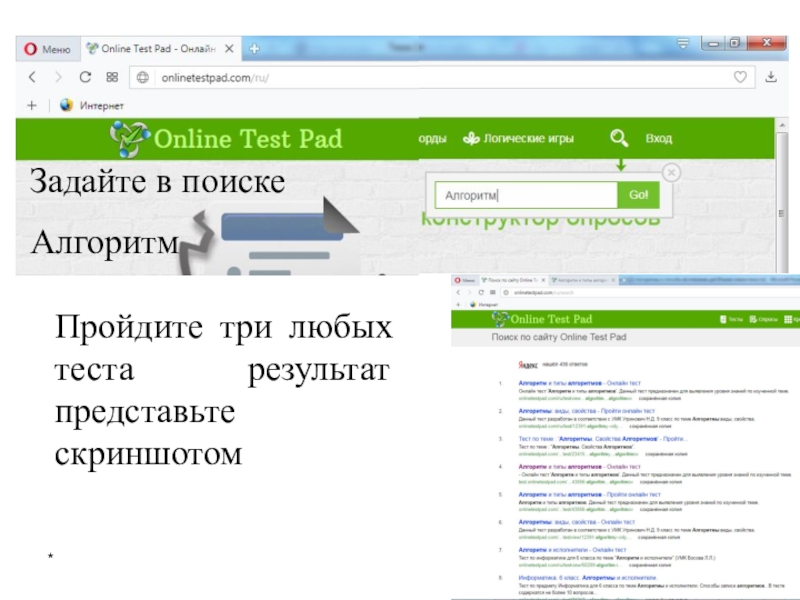
Task: Open result 3 'Тест по теме: Алгоритмы. Свойства Алгоритмов'
Action: (603, 439)
